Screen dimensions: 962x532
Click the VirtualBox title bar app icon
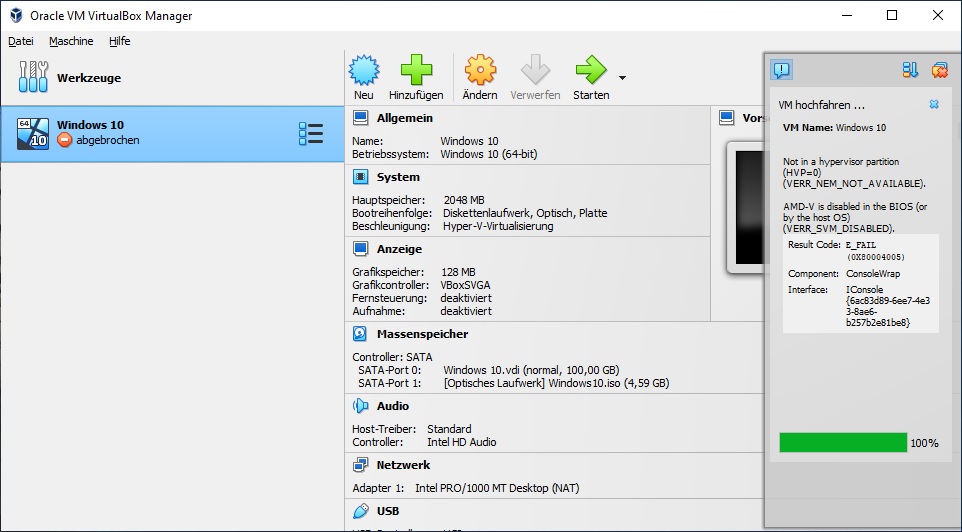(x=17, y=15)
